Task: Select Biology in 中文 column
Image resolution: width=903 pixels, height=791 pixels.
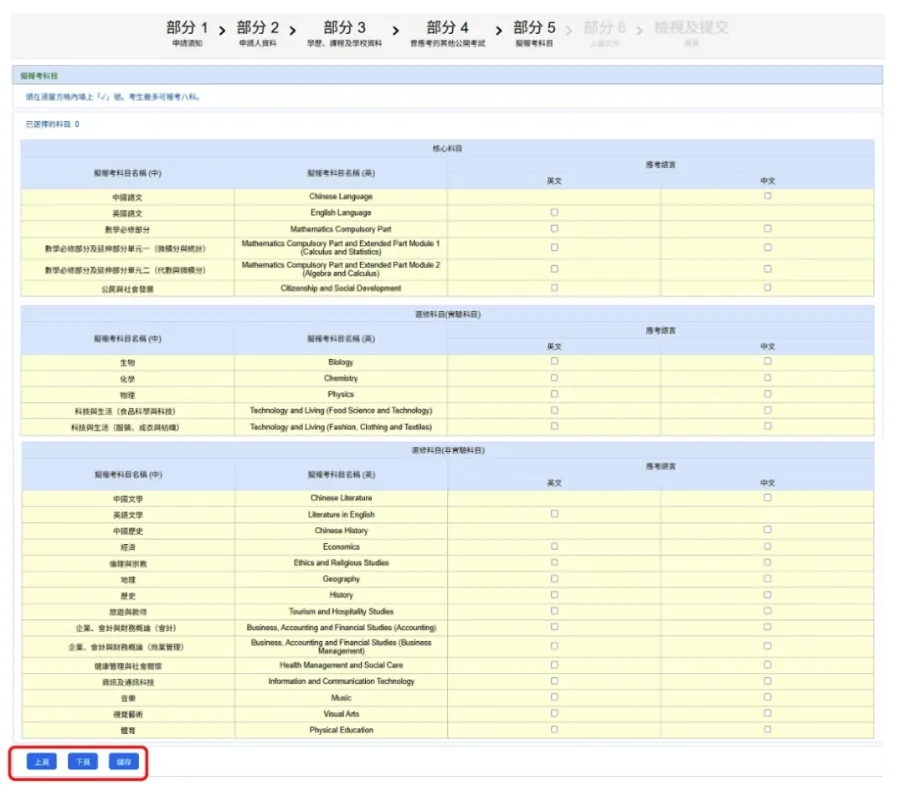Action: pyautogui.click(x=767, y=361)
